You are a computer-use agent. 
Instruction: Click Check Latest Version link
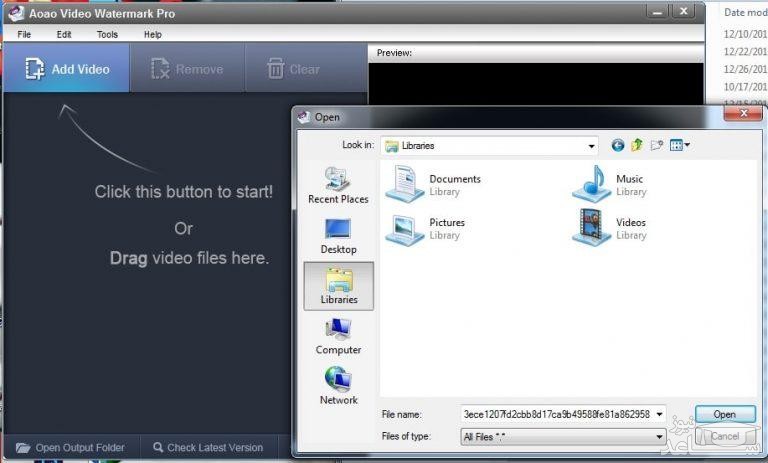[x=208, y=447]
